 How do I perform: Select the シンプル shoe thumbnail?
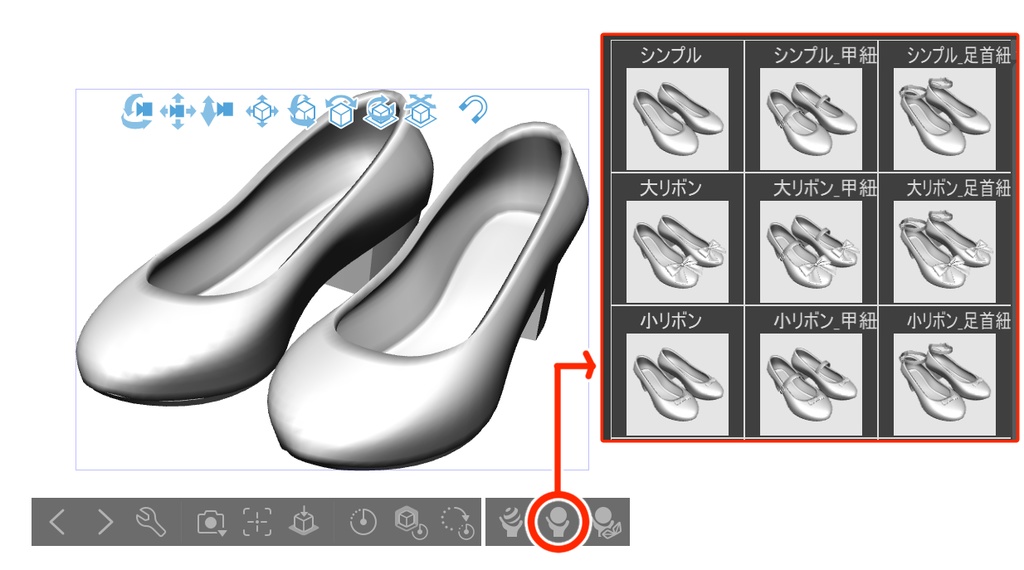(x=677, y=119)
